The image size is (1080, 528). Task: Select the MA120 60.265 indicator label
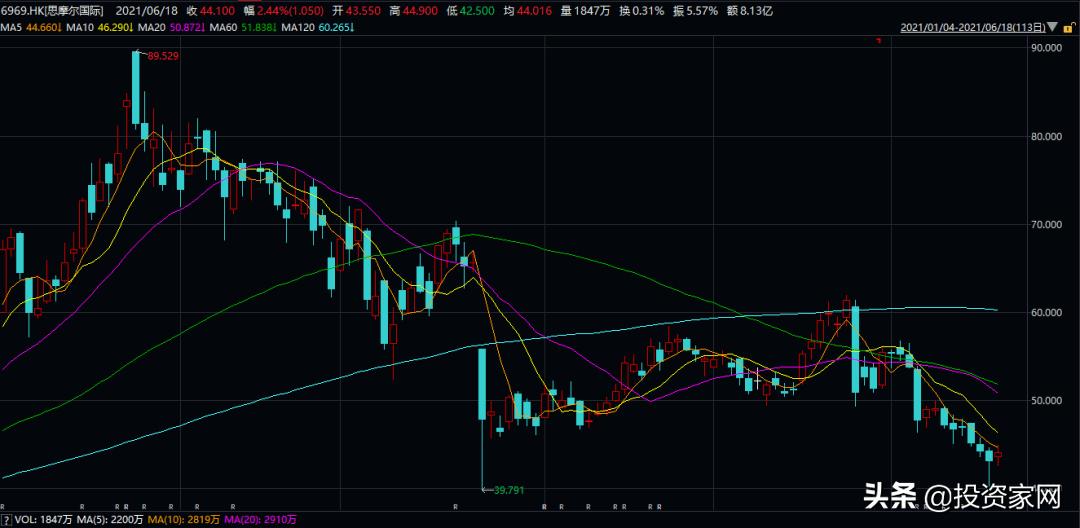pos(318,28)
